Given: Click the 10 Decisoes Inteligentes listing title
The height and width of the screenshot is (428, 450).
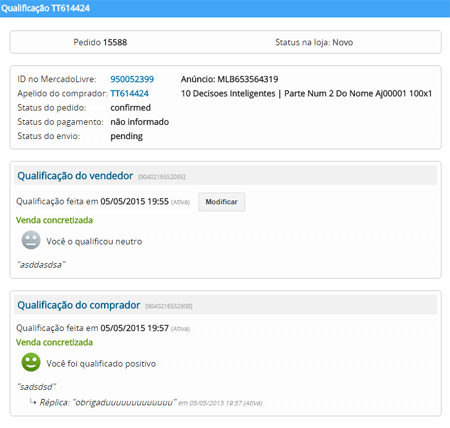Looking at the screenshot, I should click(x=306, y=94).
